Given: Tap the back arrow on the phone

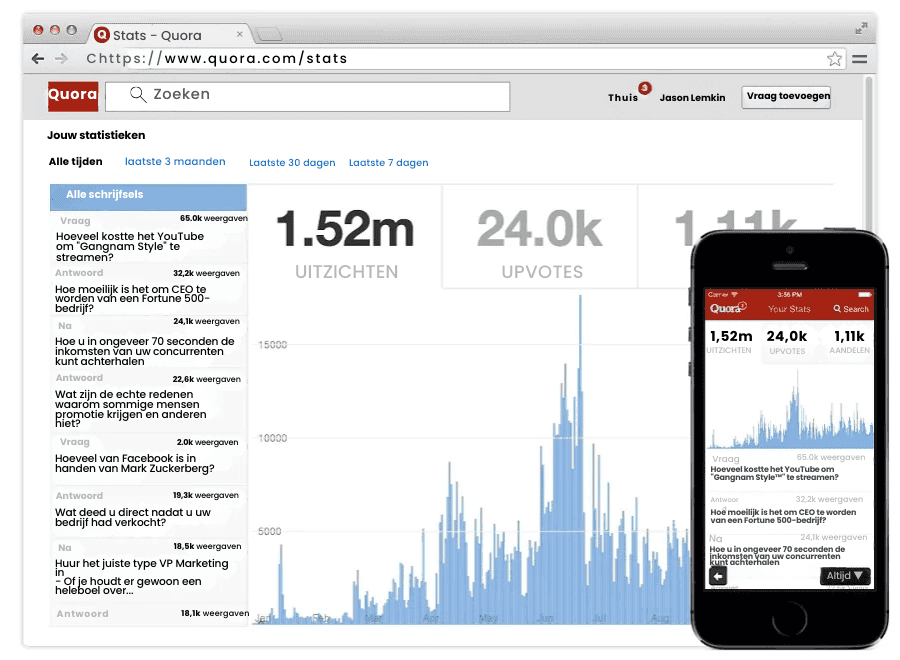Looking at the screenshot, I should (x=717, y=576).
